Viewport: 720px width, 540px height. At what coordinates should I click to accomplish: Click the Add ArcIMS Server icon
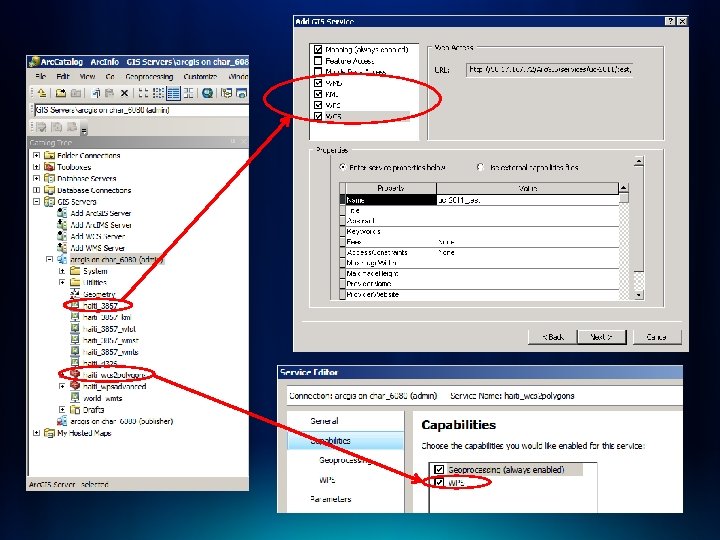(x=62, y=225)
